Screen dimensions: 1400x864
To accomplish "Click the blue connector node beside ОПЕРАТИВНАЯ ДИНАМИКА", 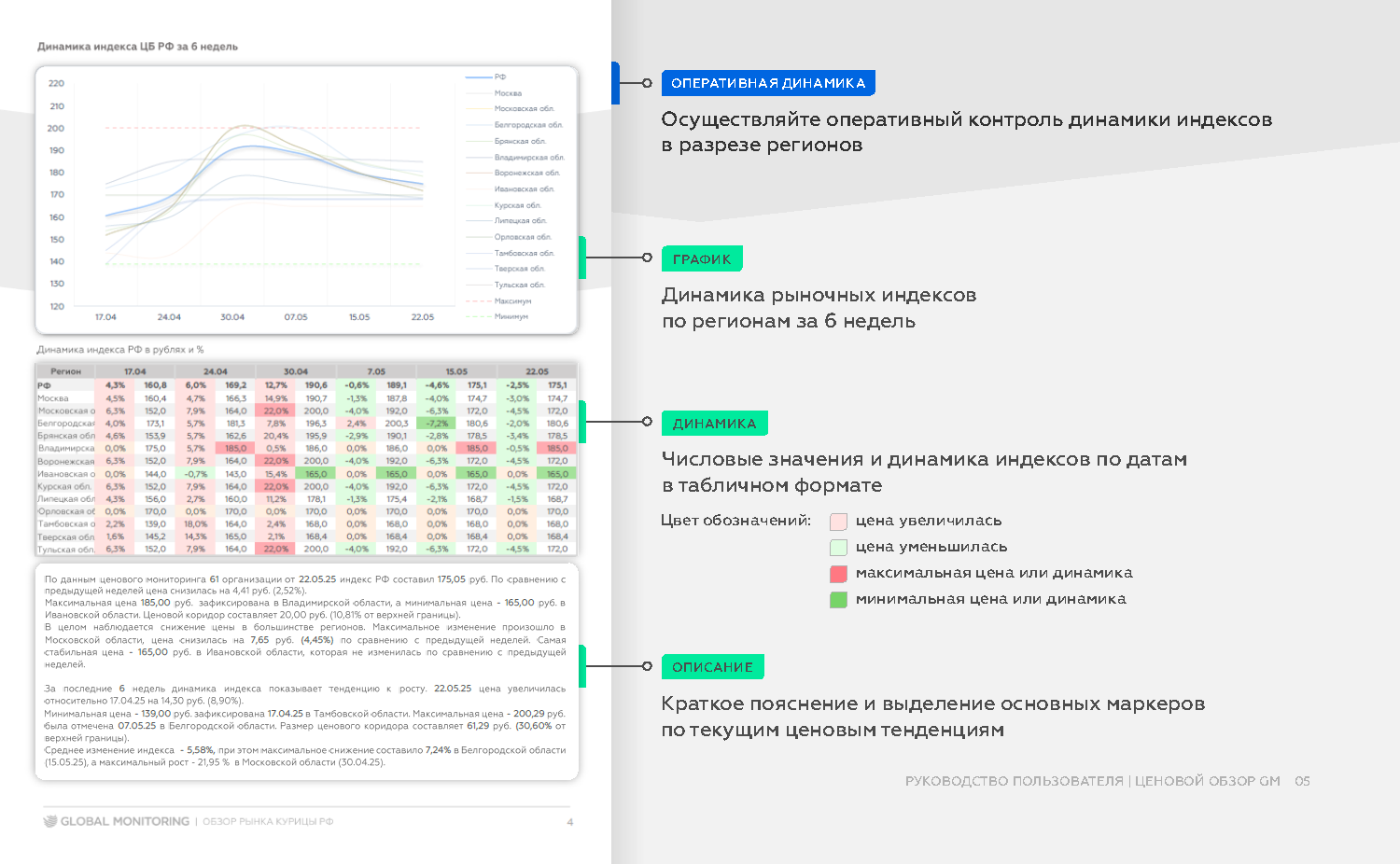I will pos(648,82).
